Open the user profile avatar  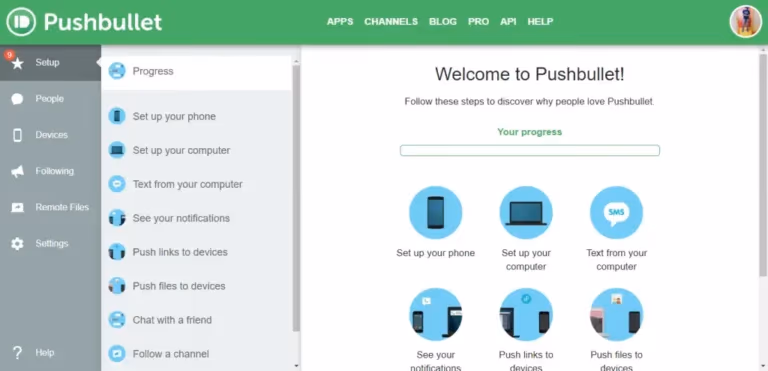tap(745, 22)
